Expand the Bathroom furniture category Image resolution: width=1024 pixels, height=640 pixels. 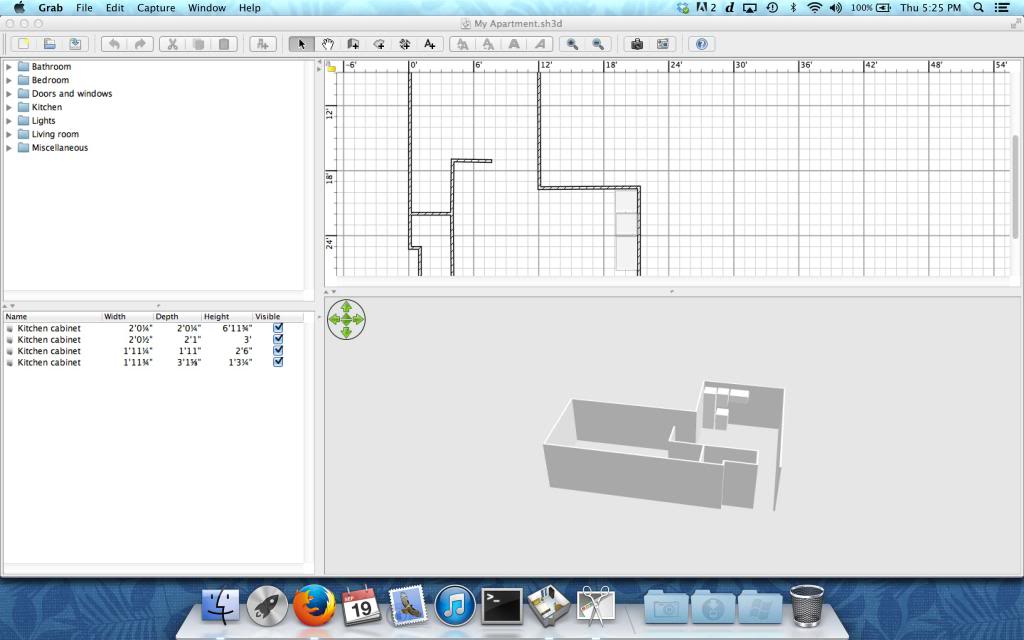point(9,66)
